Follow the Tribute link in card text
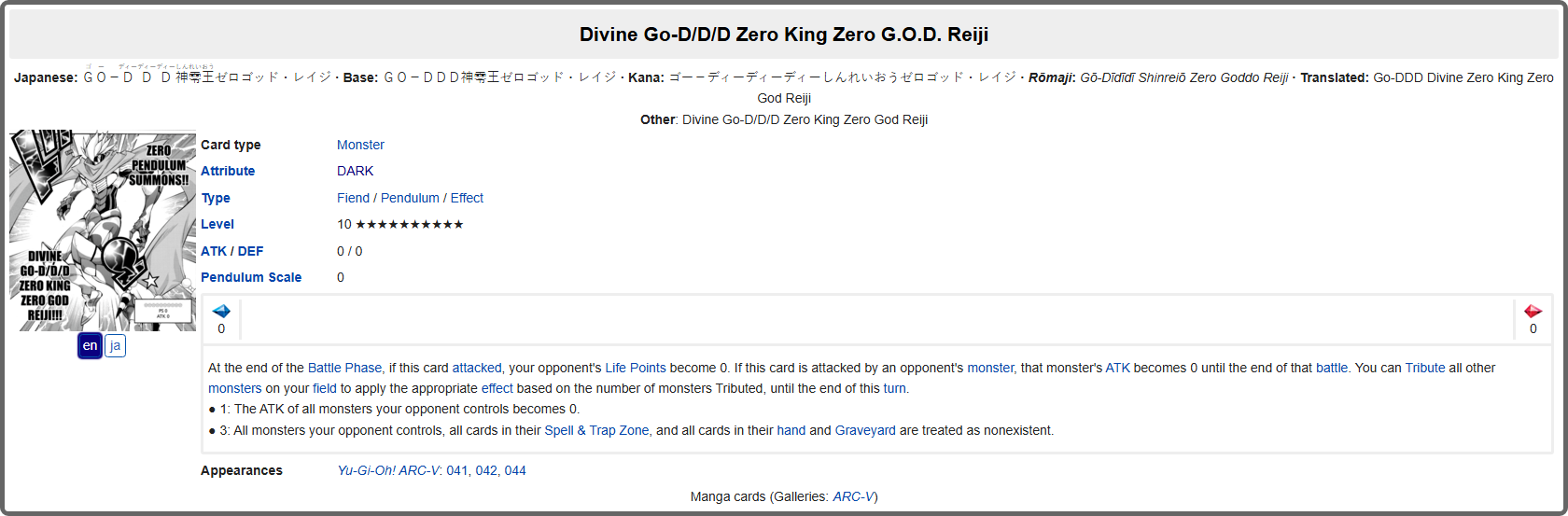Screen dimensions: 1568x516 pyautogui.click(x=1425, y=368)
